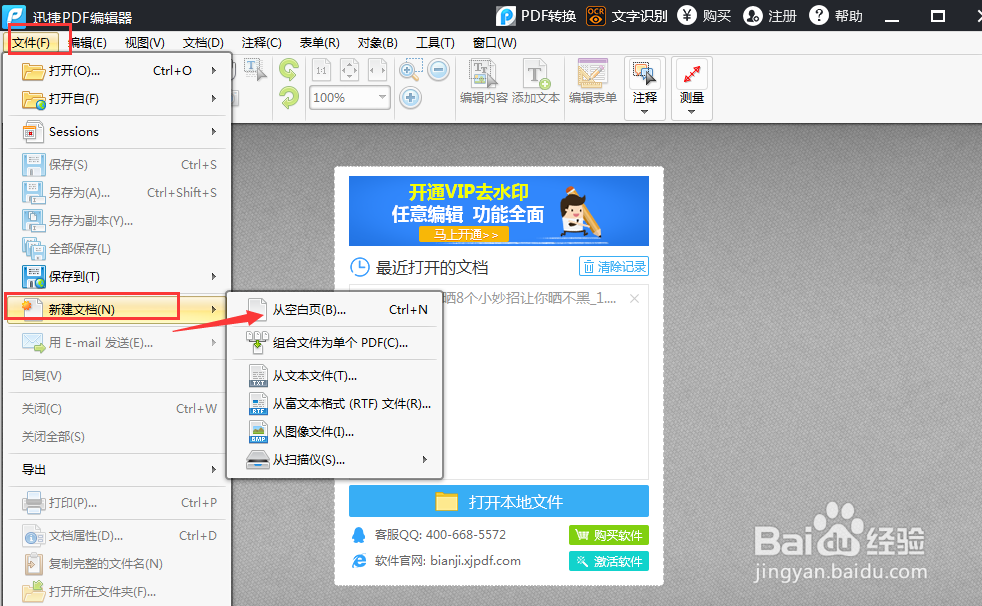
Task: Click the 保存到(T) icon
Action: coord(33,277)
